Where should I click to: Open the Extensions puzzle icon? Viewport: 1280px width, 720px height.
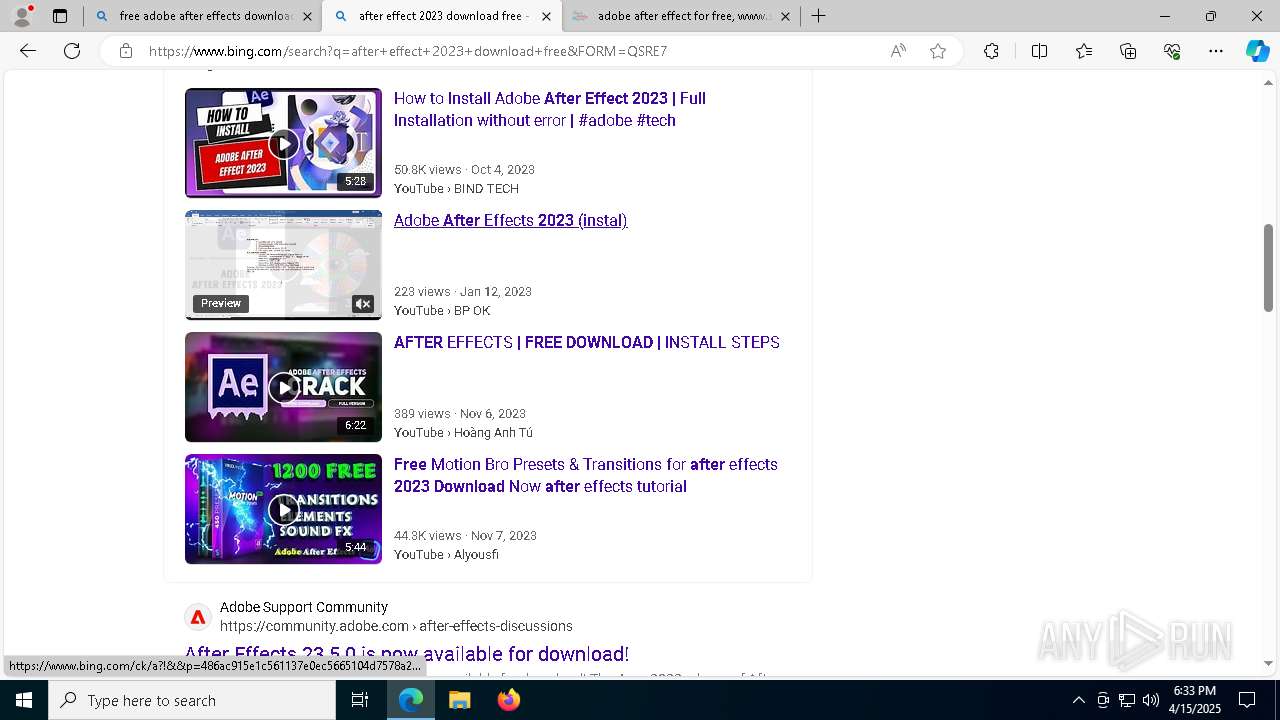tap(991, 51)
